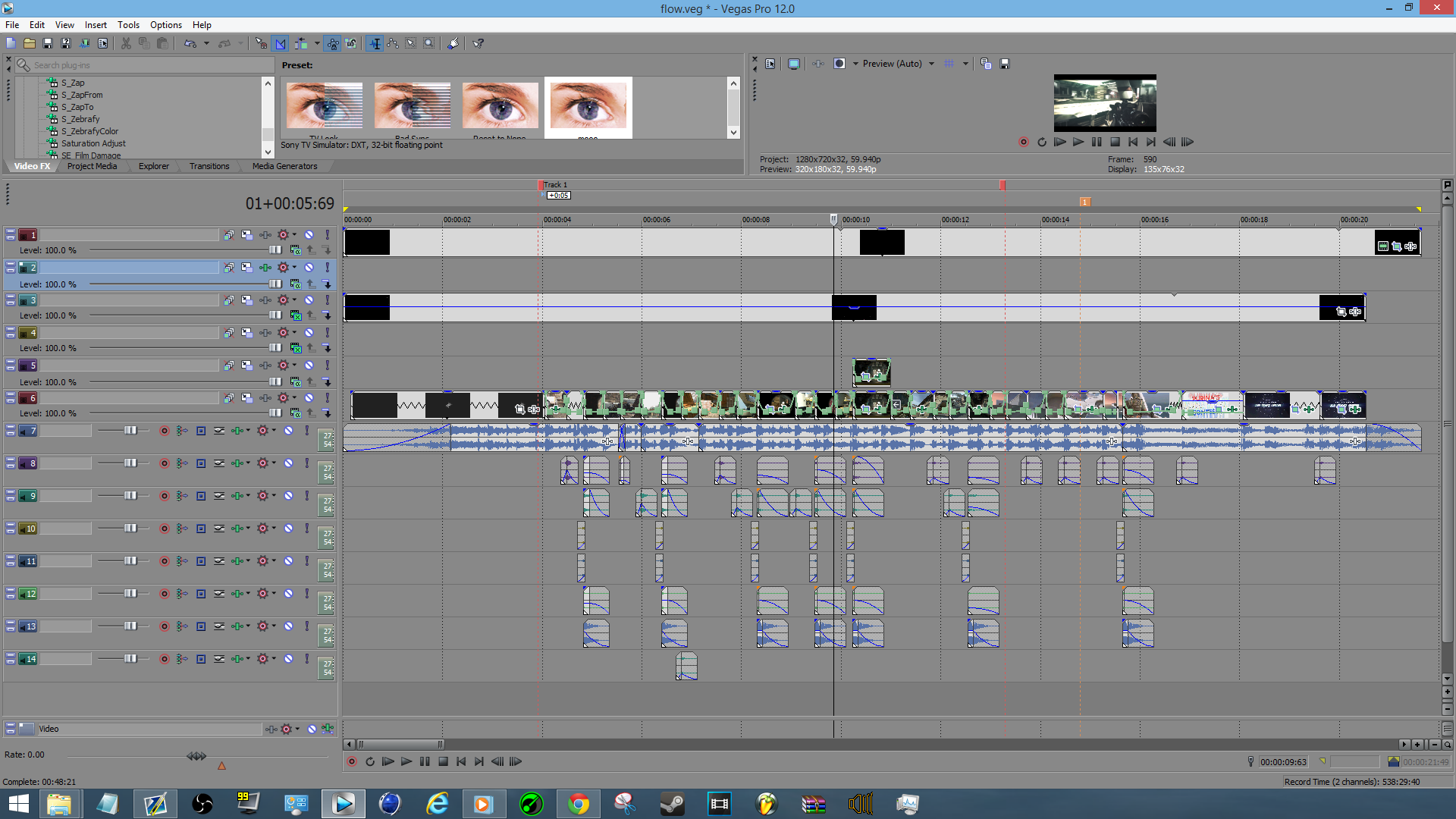Open the Tools menu
Image resolution: width=1456 pixels, height=819 pixels.
(x=128, y=25)
